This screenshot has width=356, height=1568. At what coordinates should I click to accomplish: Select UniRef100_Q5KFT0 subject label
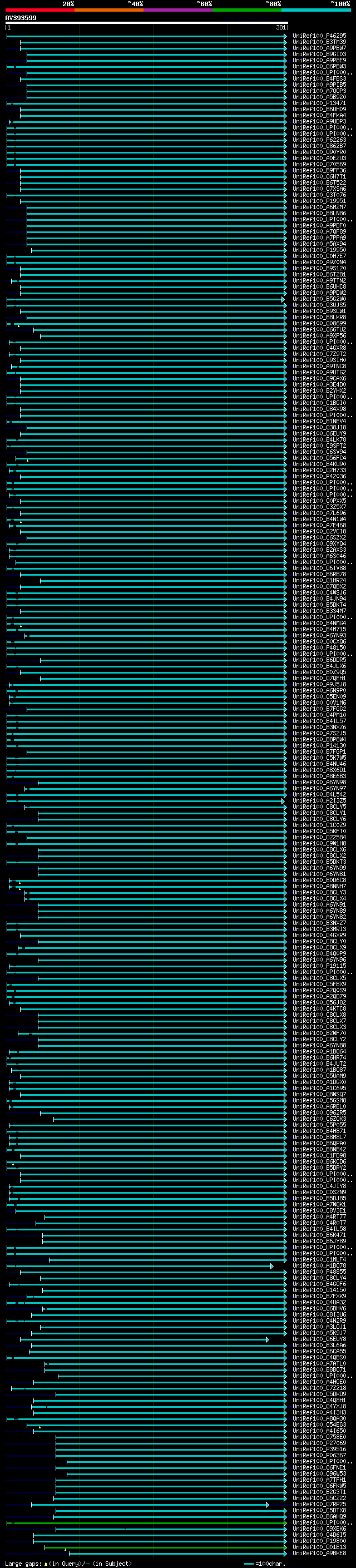click(319, 832)
